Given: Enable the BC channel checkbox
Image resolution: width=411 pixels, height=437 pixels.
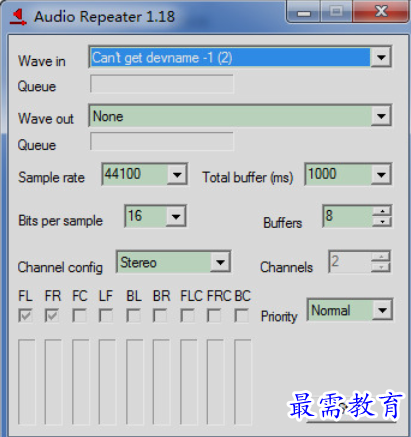Looking at the screenshot, I should point(241,315).
